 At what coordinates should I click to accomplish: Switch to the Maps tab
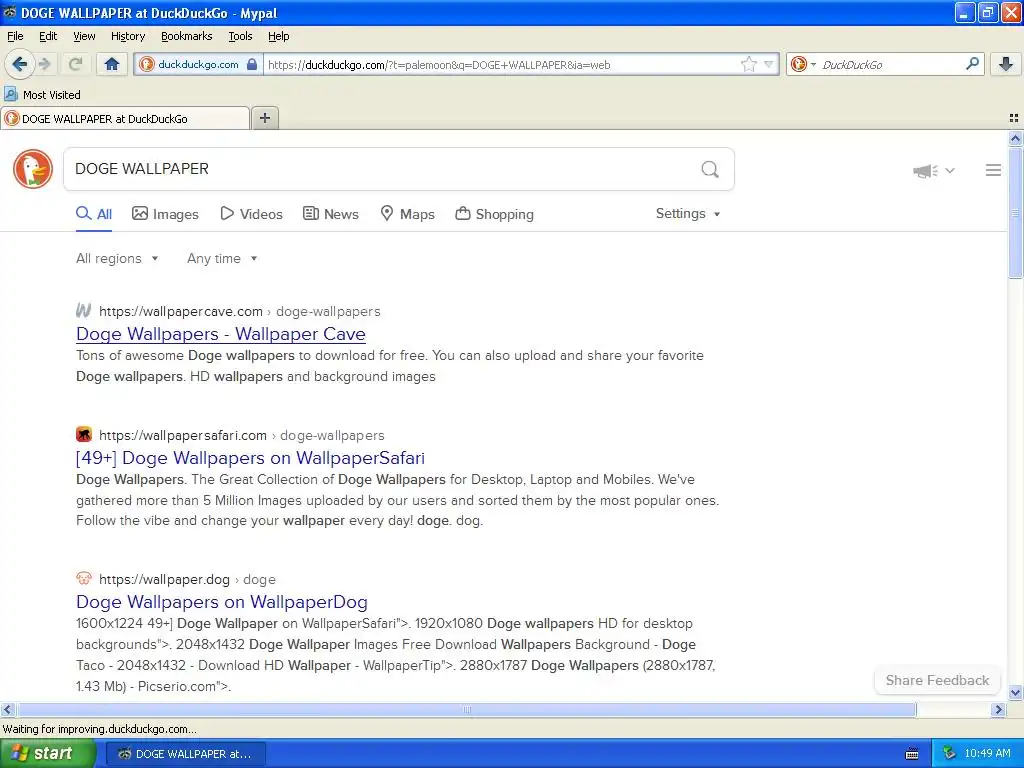408,214
